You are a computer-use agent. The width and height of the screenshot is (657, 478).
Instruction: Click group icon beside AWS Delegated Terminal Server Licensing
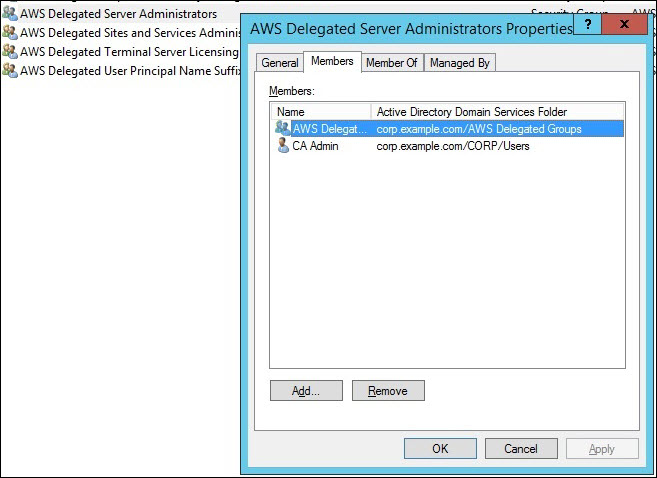pos(10,52)
